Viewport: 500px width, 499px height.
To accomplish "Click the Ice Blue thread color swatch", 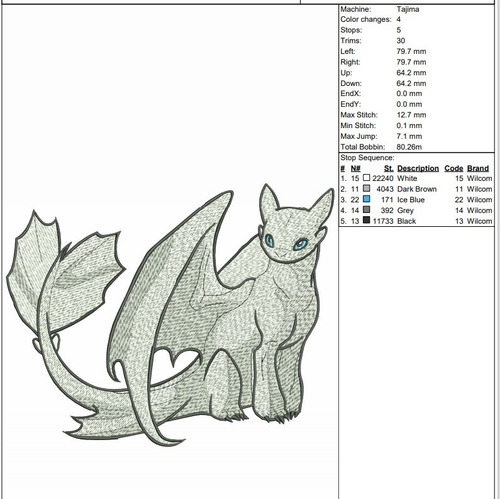I will coord(366,199).
